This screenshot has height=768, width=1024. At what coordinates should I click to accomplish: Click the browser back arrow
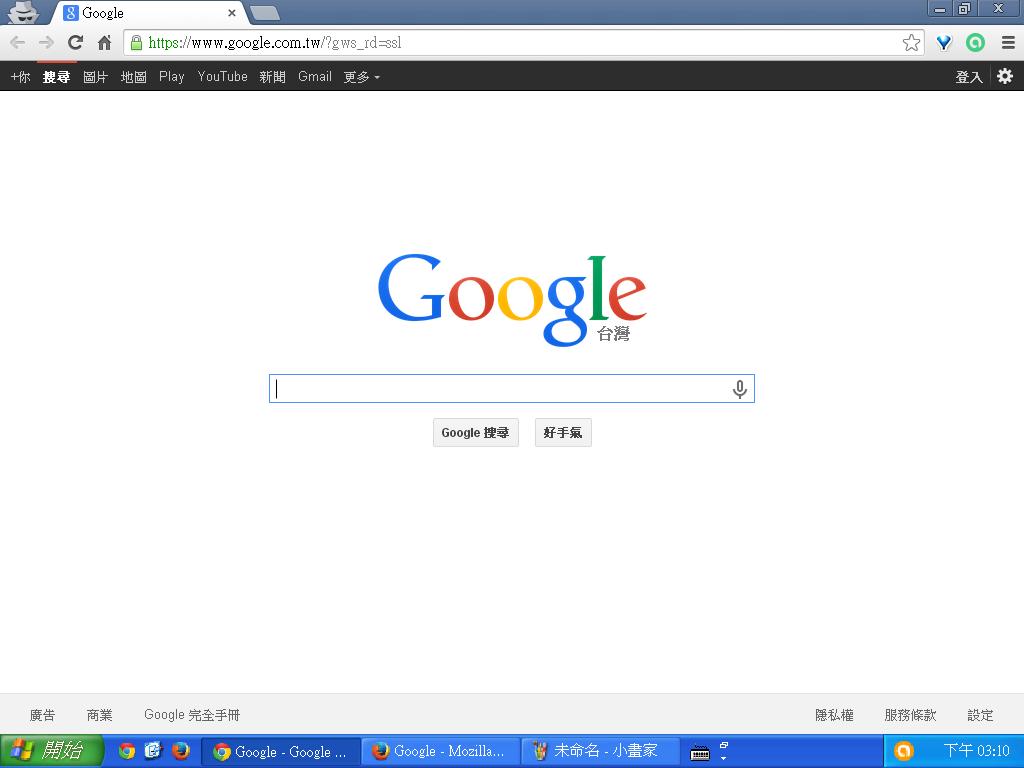pos(18,43)
